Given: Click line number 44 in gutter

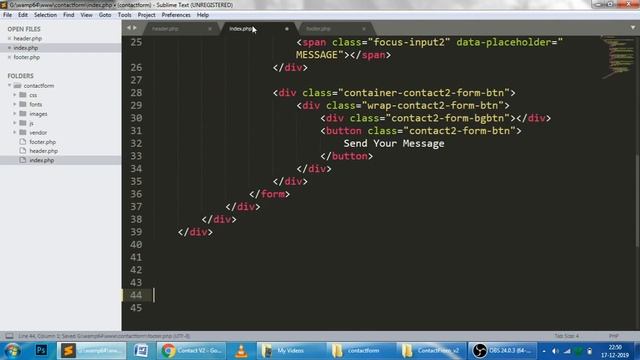Looking at the screenshot, I should pyautogui.click(x=136, y=295).
